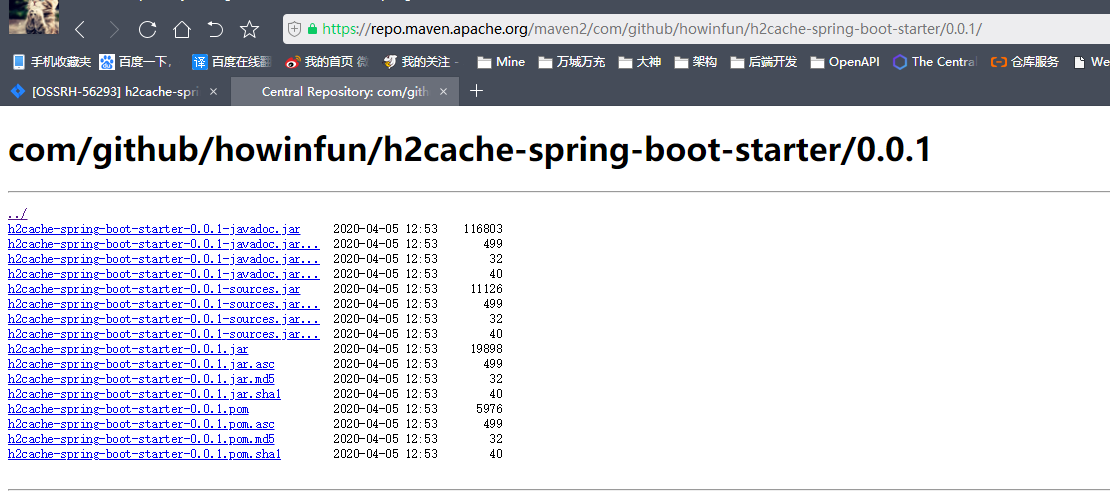Reload the page with the refresh icon
This screenshot has height=500, width=1110.
click(x=147, y=29)
